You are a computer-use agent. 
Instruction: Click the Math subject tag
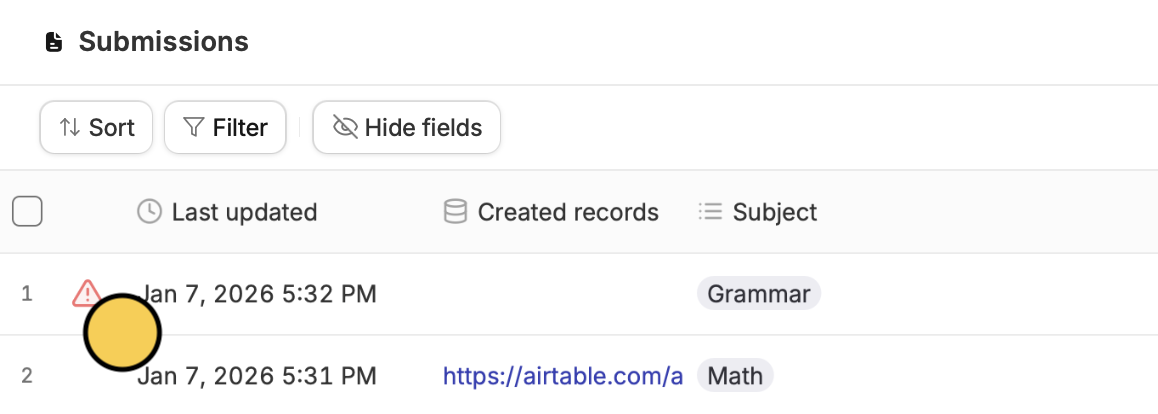tap(735, 376)
